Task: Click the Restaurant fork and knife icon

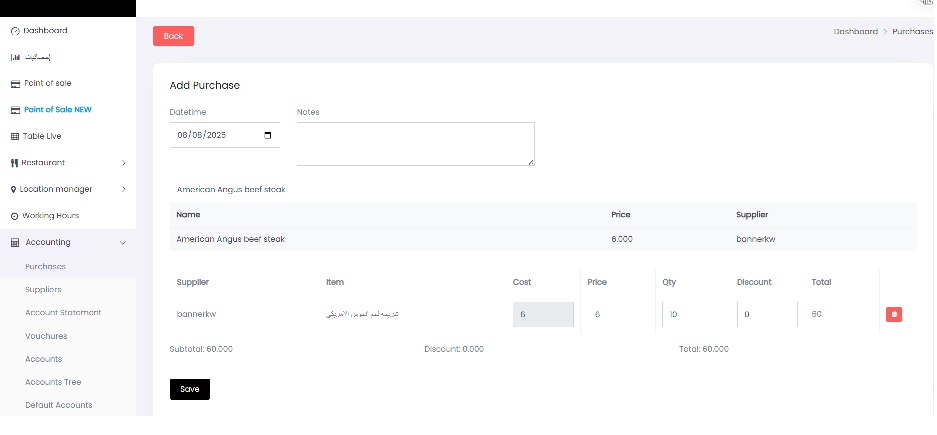Action: click(x=15, y=163)
